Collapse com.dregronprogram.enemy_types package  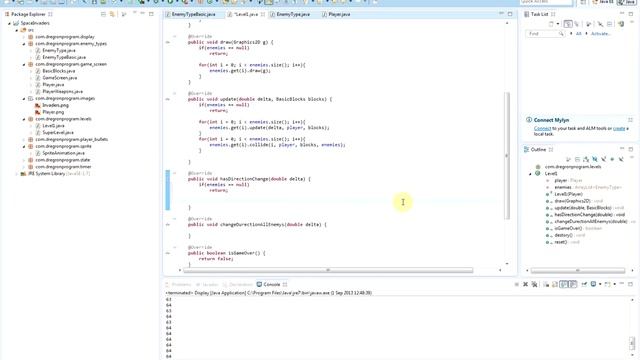pos(24,44)
